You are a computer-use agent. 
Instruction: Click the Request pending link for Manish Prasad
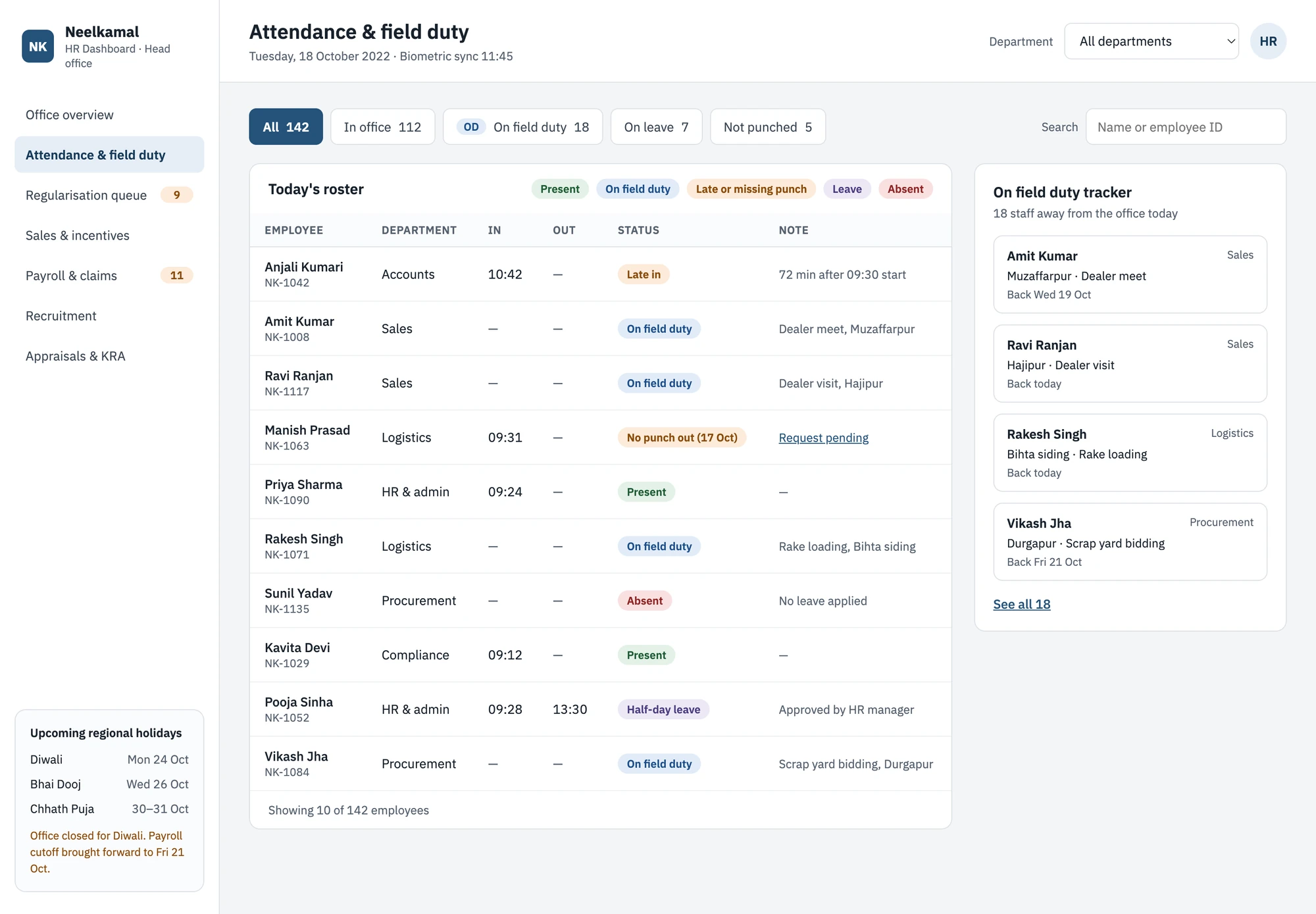(x=823, y=438)
